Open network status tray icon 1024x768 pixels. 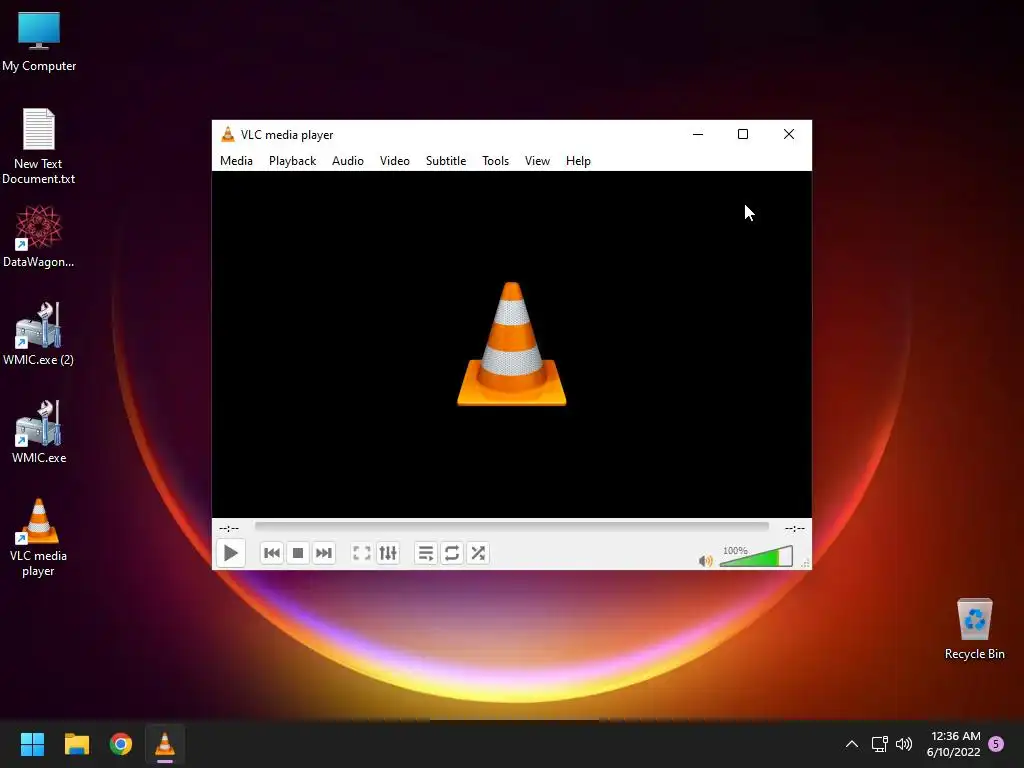pyautogui.click(x=880, y=744)
